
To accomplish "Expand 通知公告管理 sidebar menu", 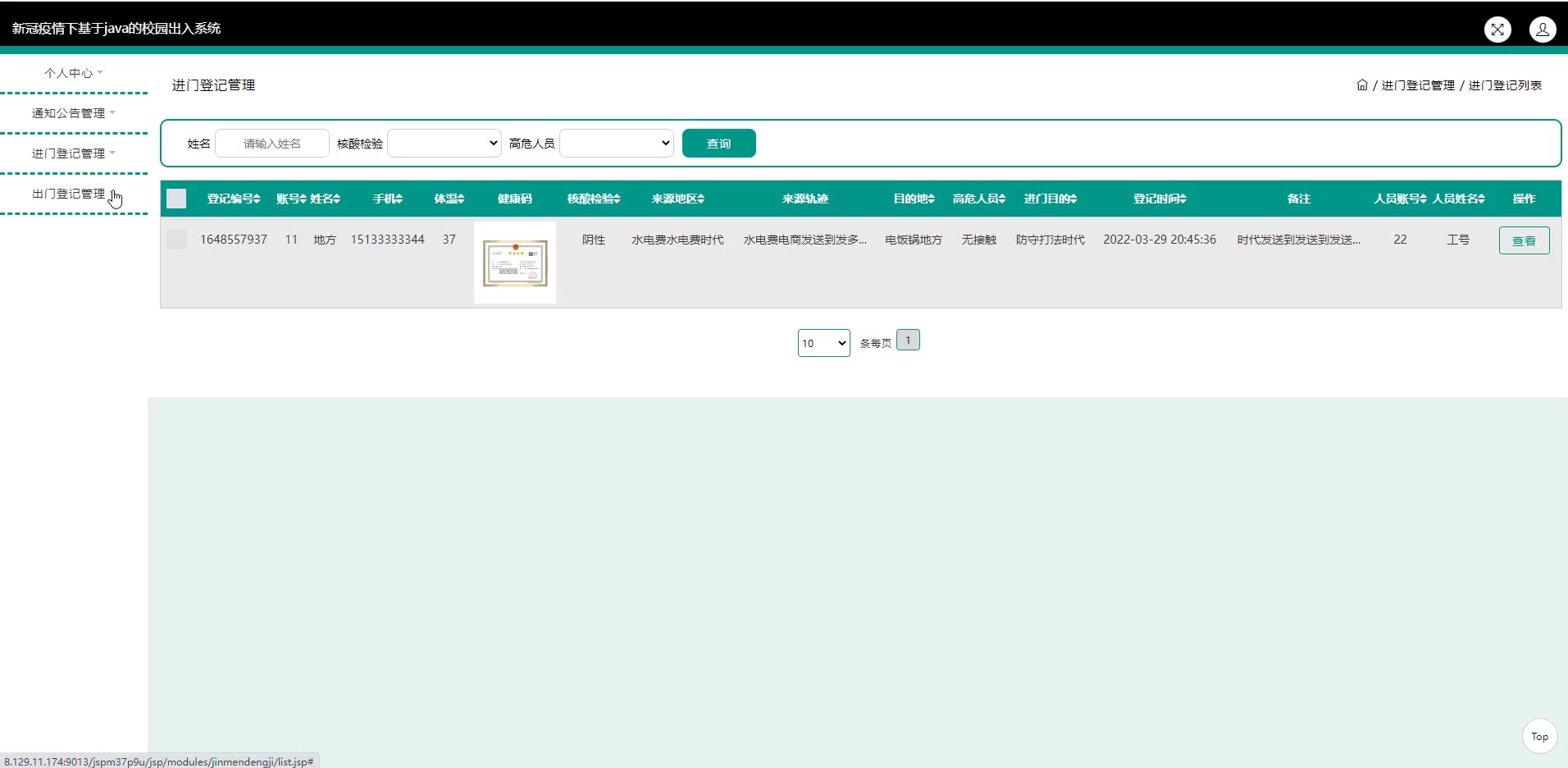I will 73,113.
